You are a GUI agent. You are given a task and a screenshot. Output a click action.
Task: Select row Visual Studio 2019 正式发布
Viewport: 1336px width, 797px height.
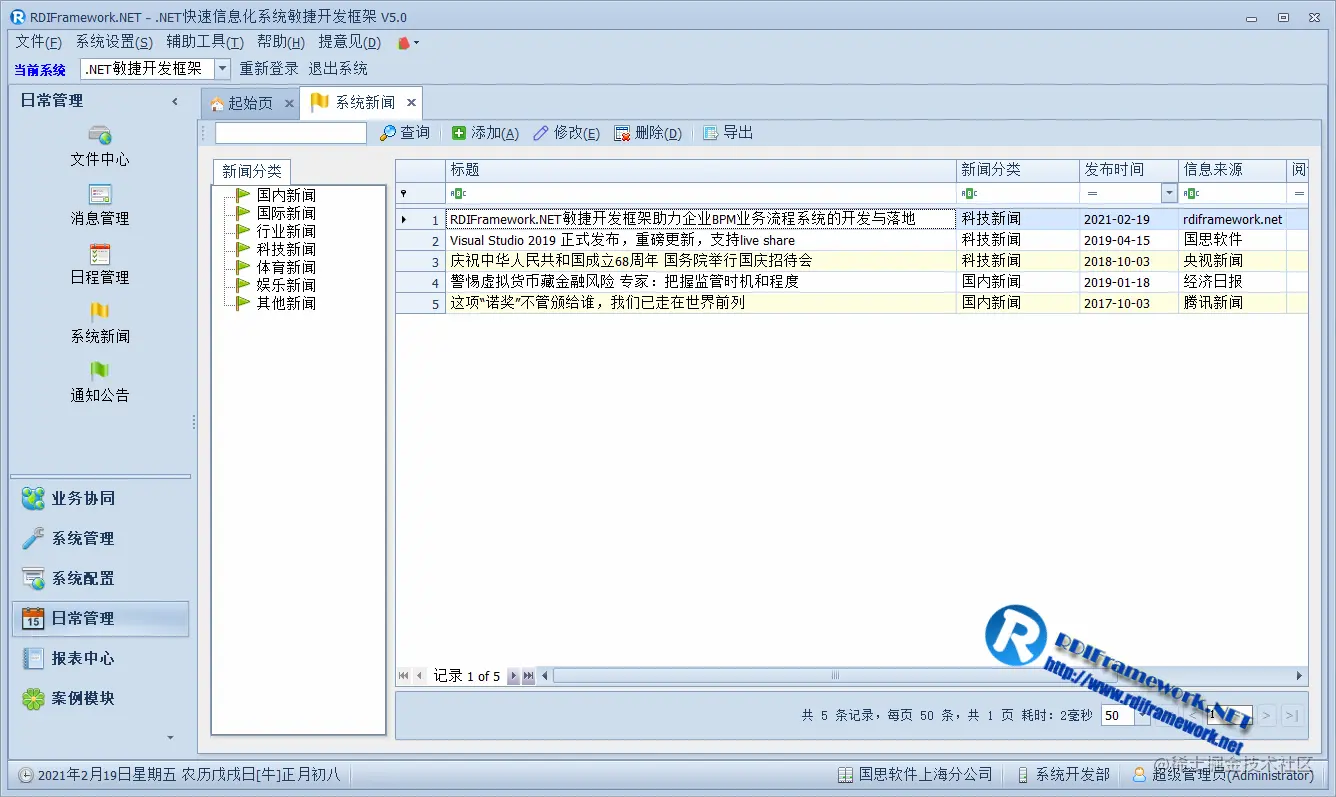pos(851,240)
